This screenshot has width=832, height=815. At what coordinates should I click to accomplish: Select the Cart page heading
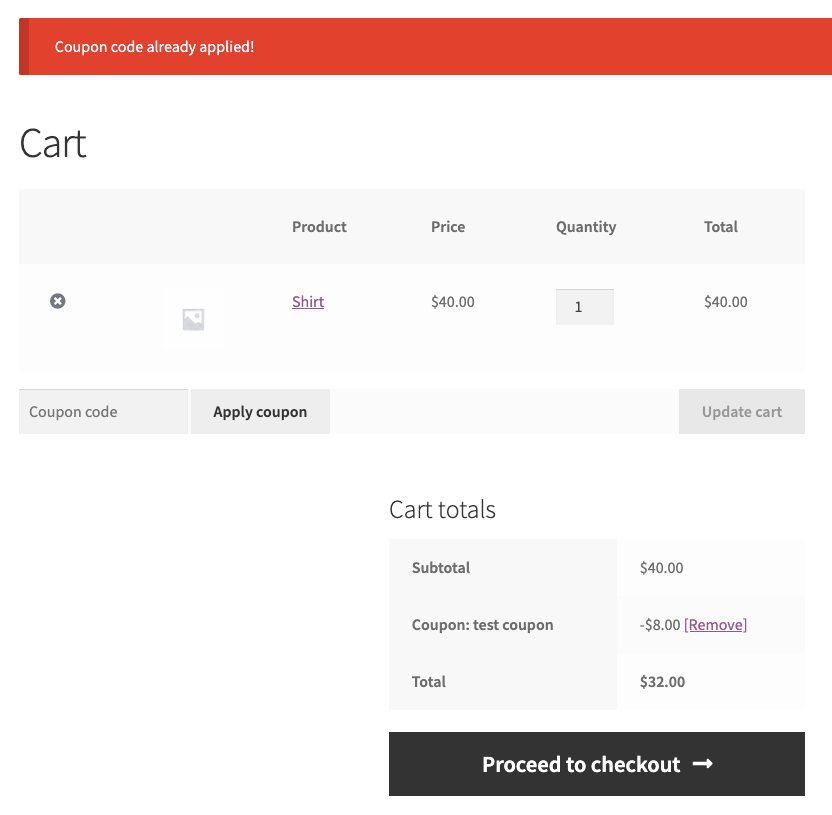tap(53, 144)
